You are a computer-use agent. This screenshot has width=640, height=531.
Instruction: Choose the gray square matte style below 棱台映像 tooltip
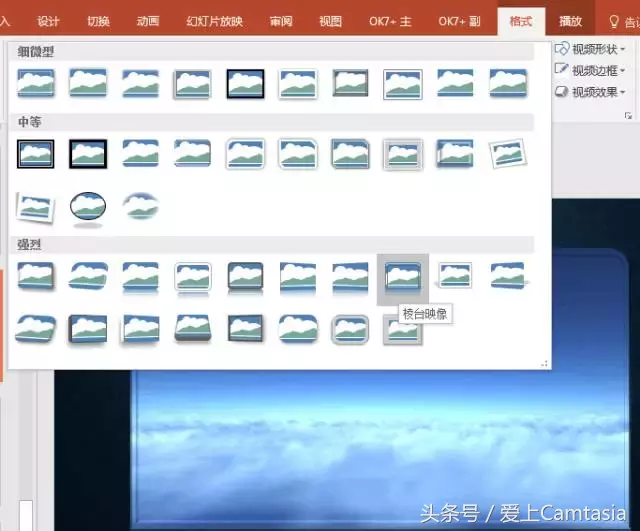tap(402, 332)
